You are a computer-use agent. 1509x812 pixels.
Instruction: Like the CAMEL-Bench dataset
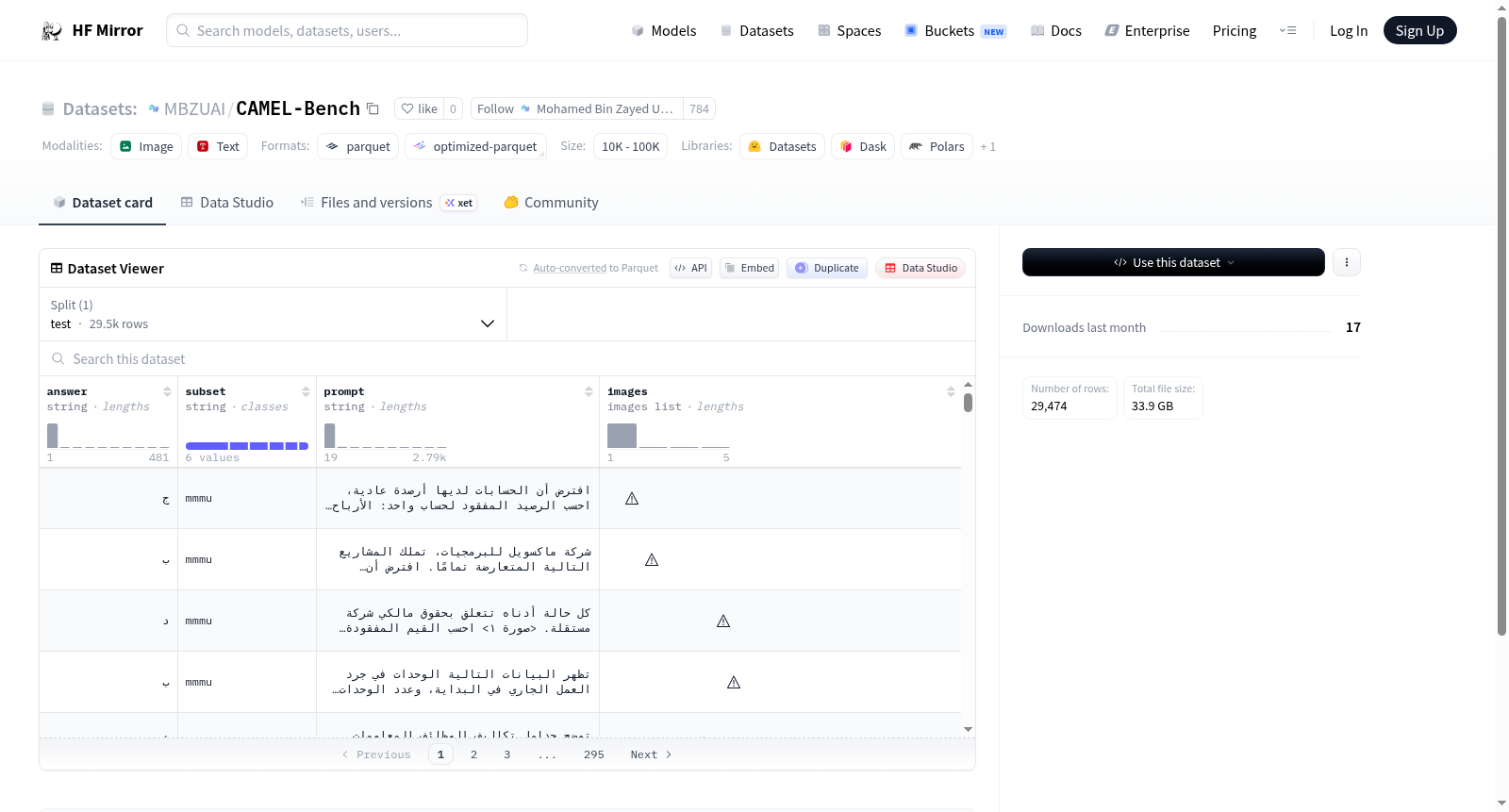420,108
